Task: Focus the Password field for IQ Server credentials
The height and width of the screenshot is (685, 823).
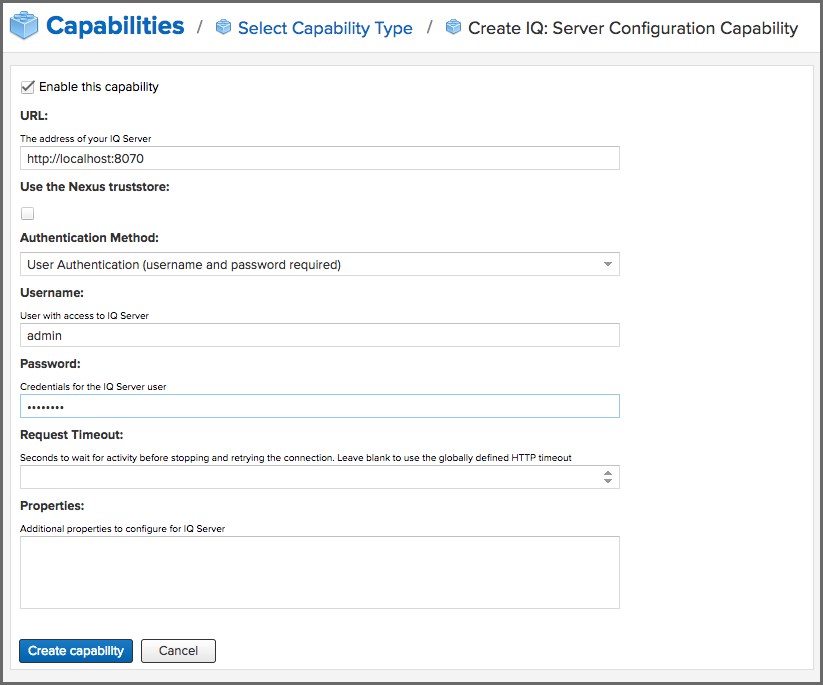Action: [320, 406]
